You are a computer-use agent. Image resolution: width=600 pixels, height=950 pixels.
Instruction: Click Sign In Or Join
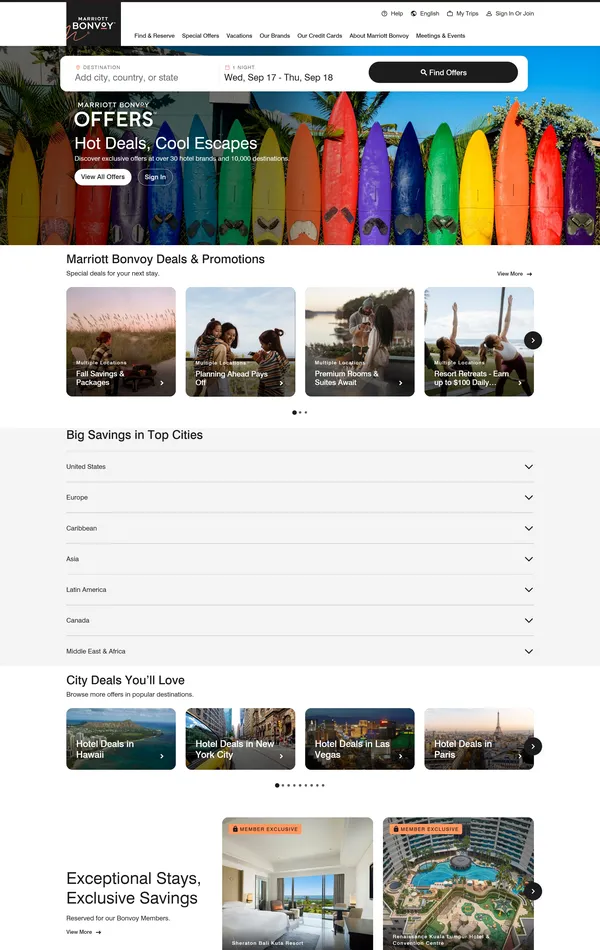coord(510,14)
